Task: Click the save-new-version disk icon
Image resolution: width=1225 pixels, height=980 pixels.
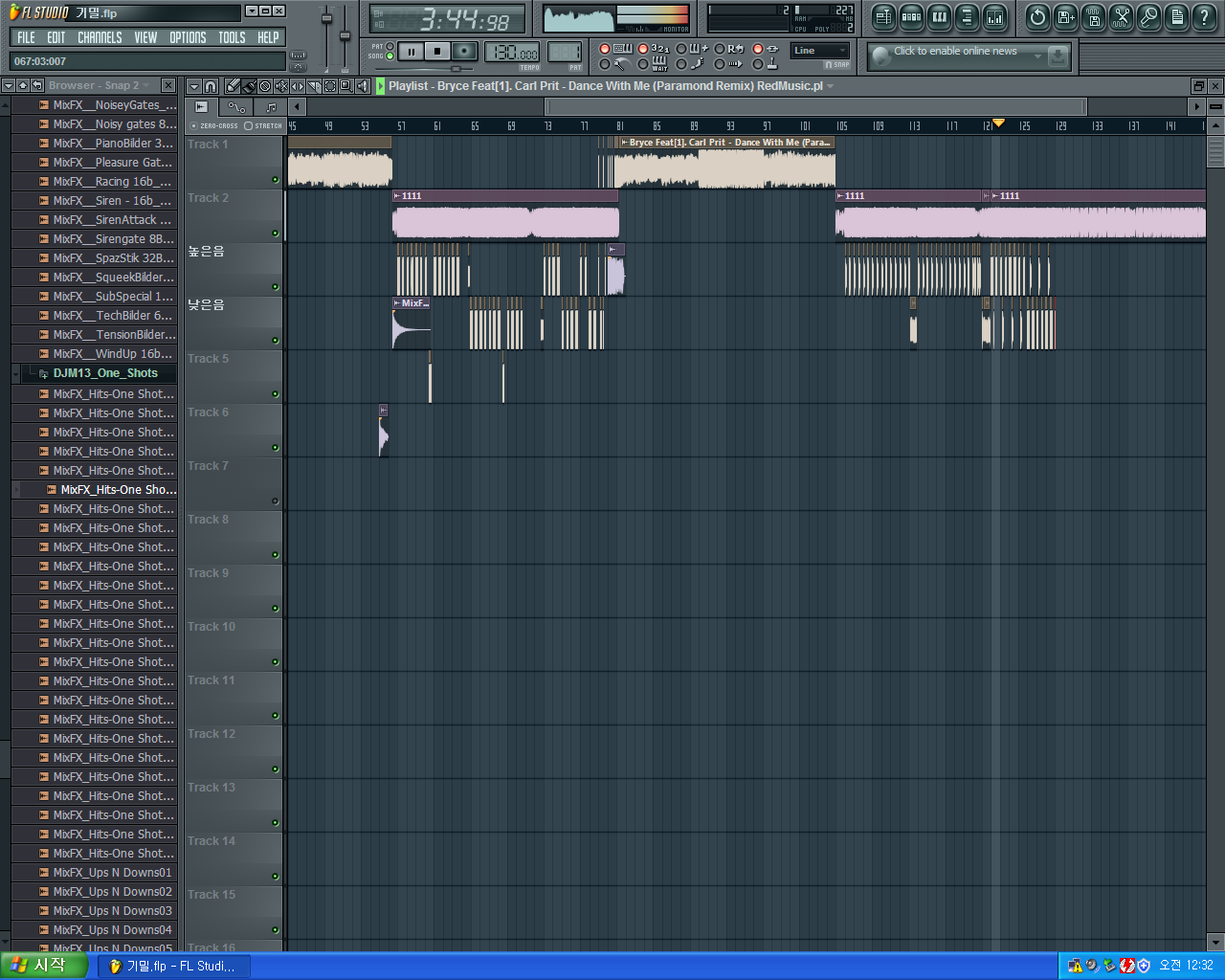Action: click(1065, 17)
